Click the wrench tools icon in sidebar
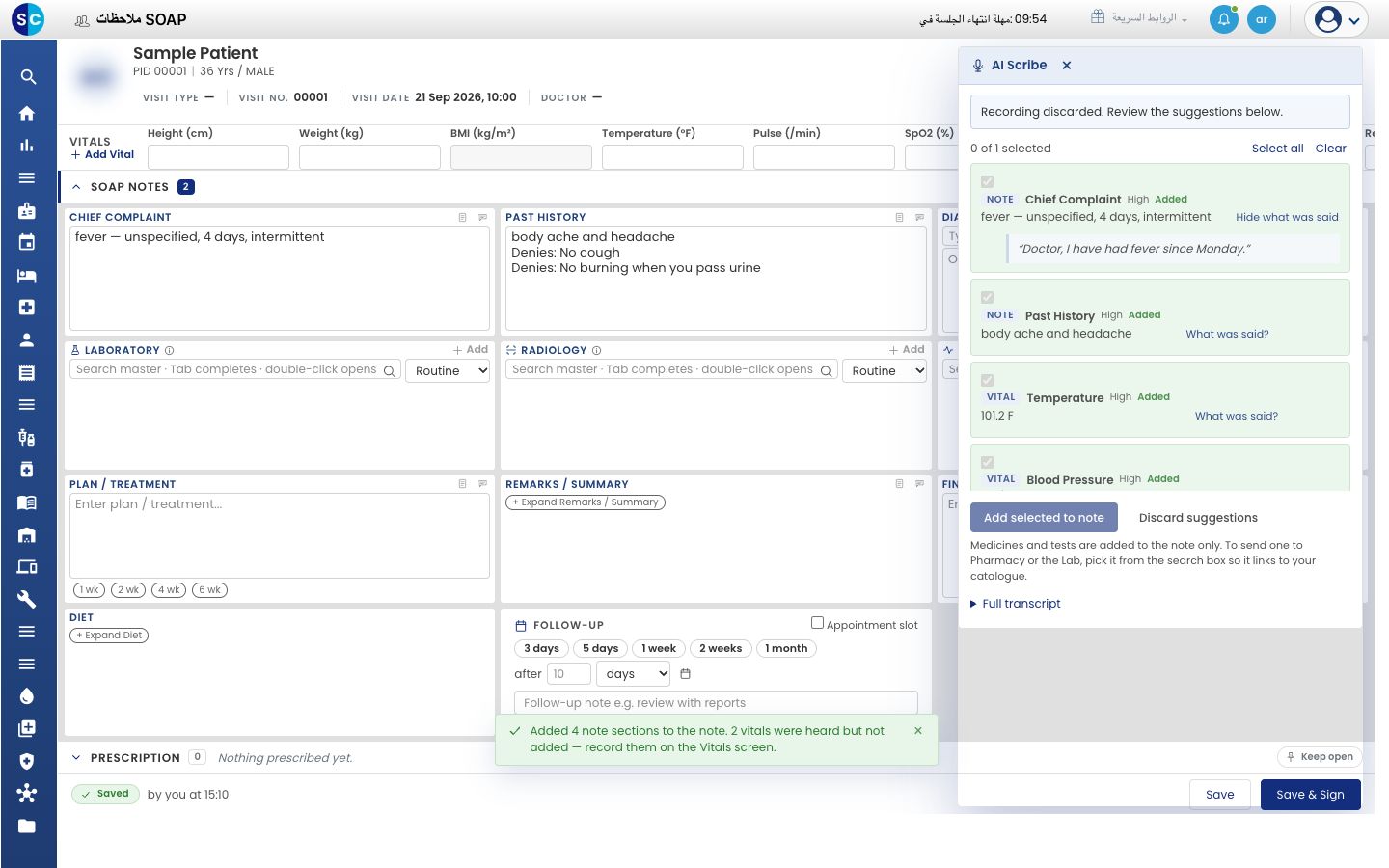The height and width of the screenshot is (868, 1389). pos(27,599)
